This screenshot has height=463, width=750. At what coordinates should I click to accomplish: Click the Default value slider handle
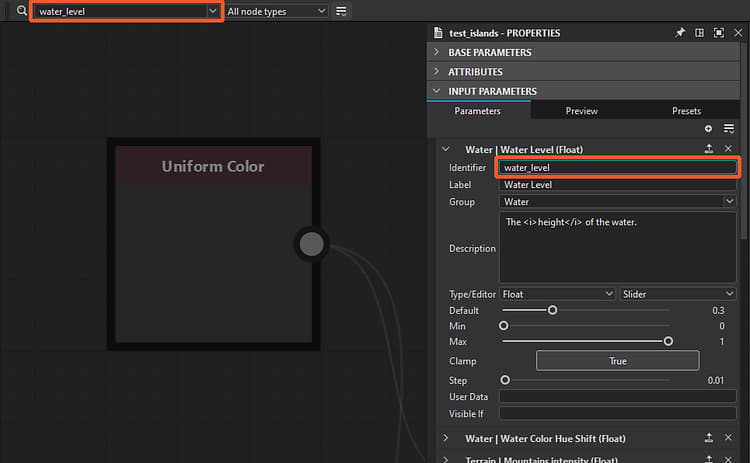[552, 310]
